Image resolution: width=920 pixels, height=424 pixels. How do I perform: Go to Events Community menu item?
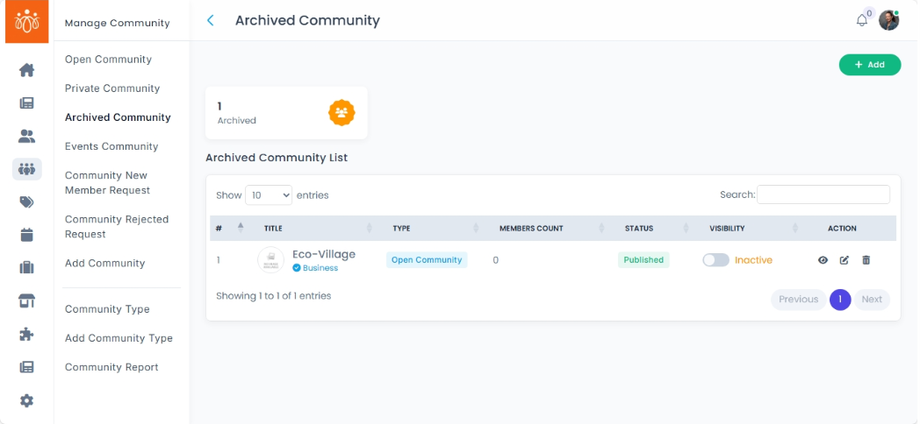(x=111, y=146)
